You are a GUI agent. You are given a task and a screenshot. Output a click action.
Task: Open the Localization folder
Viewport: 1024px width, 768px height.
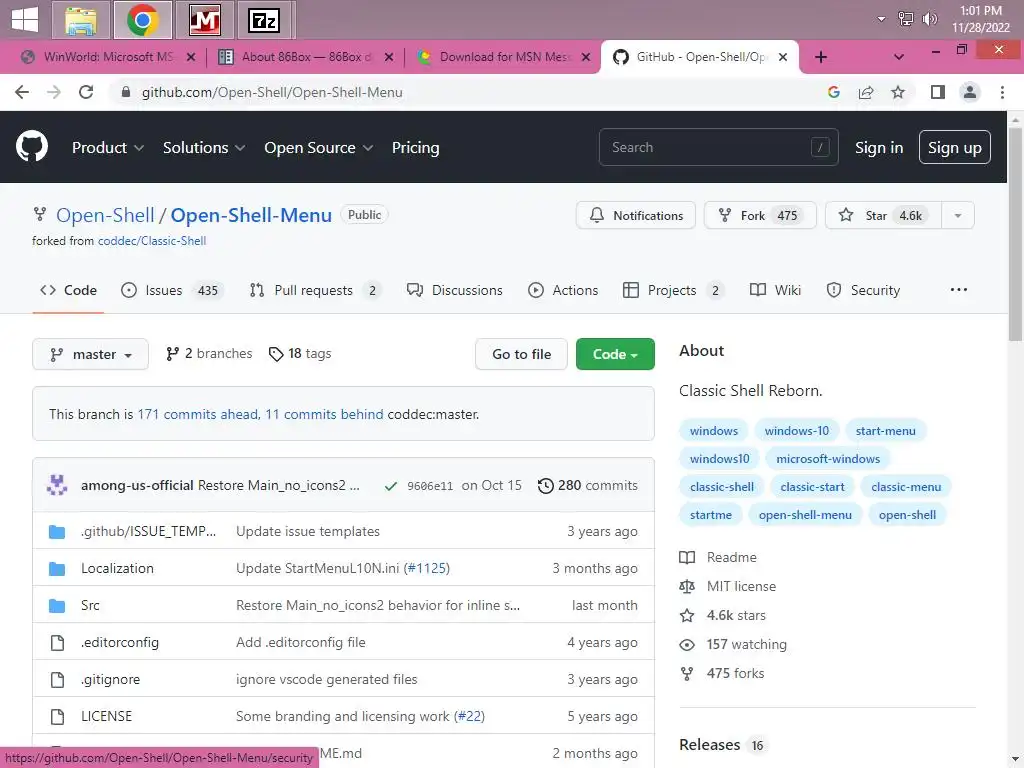[x=117, y=568]
